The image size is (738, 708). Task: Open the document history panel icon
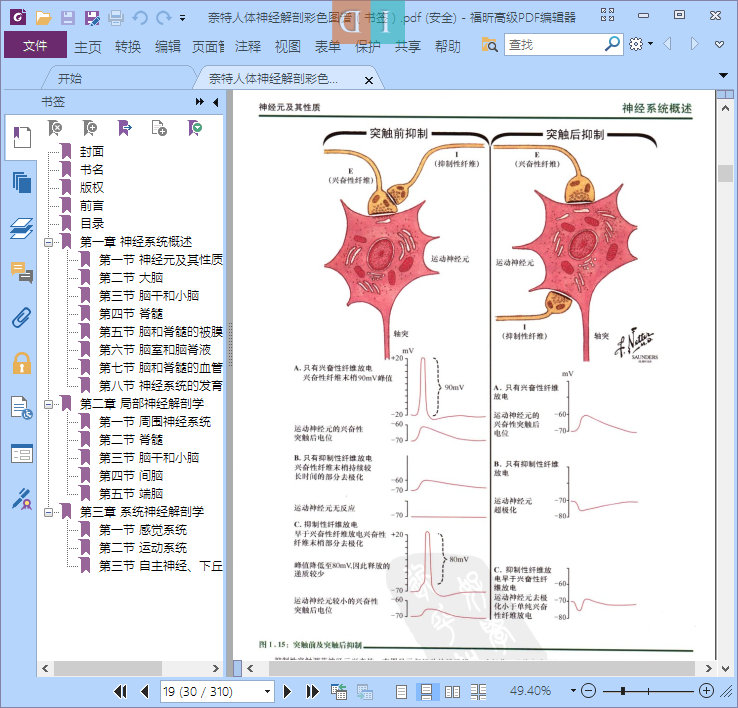22,408
